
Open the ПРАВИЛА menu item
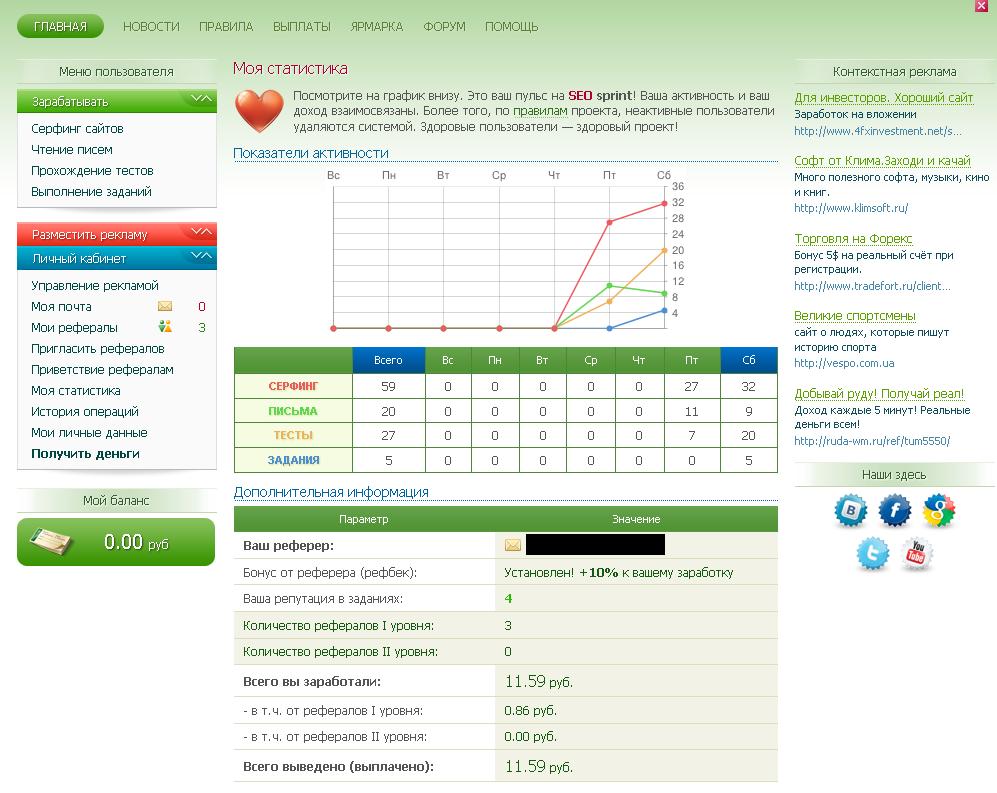[226, 27]
